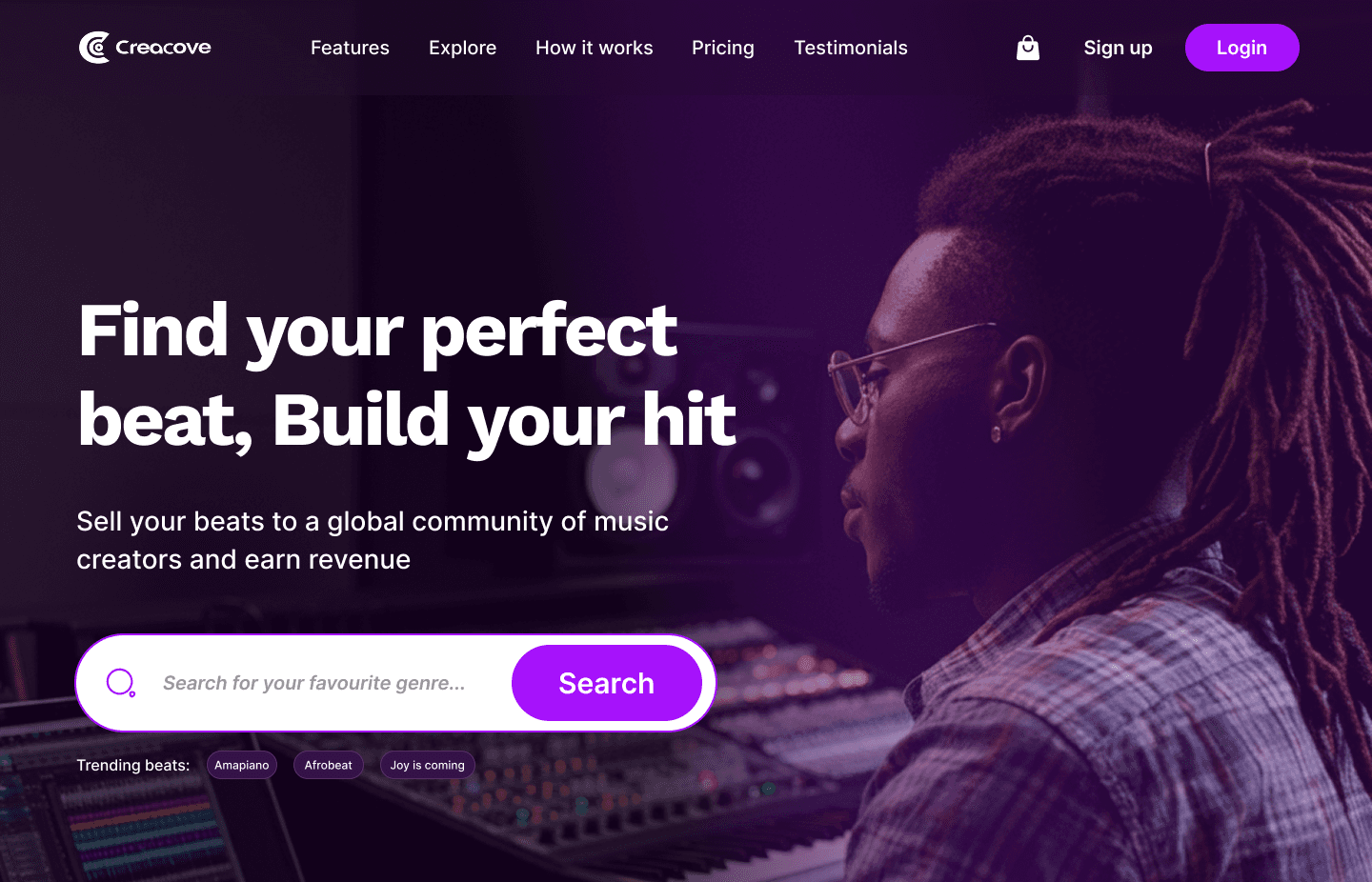Pick the Joy is coming tag
This screenshot has height=882, width=1372.
[428, 765]
